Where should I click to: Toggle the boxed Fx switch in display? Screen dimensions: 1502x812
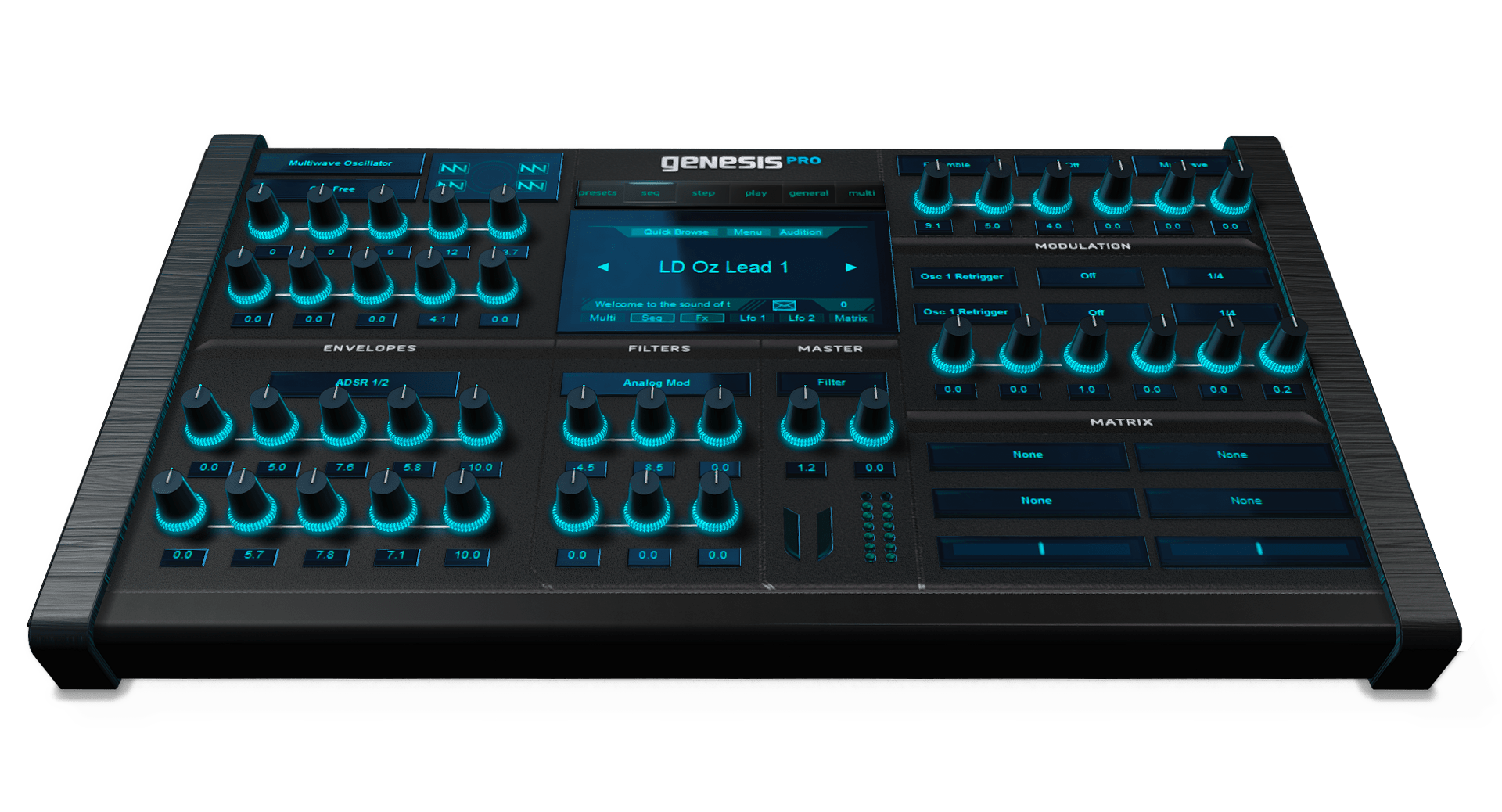click(702, 318)
